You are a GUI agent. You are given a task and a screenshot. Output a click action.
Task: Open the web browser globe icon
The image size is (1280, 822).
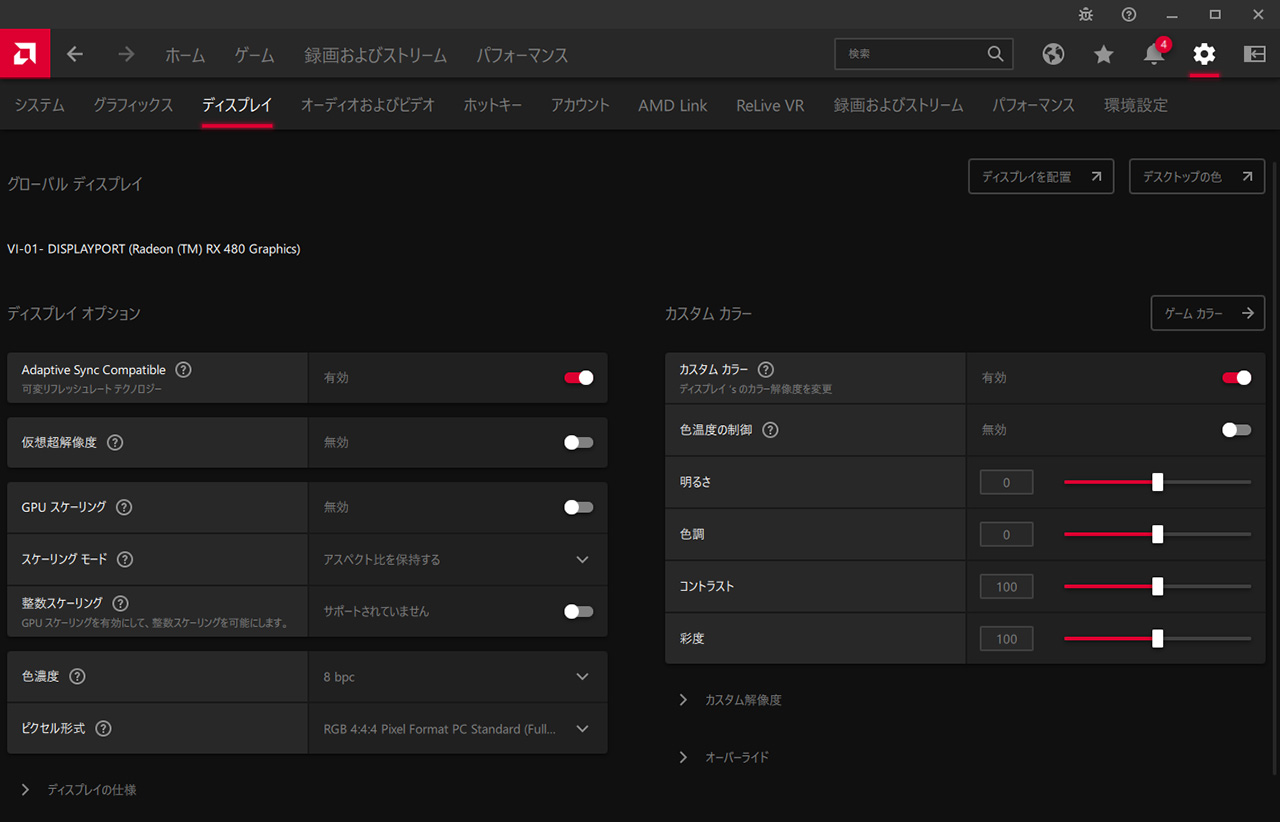pyautogui.click(x=1053, y=54)
